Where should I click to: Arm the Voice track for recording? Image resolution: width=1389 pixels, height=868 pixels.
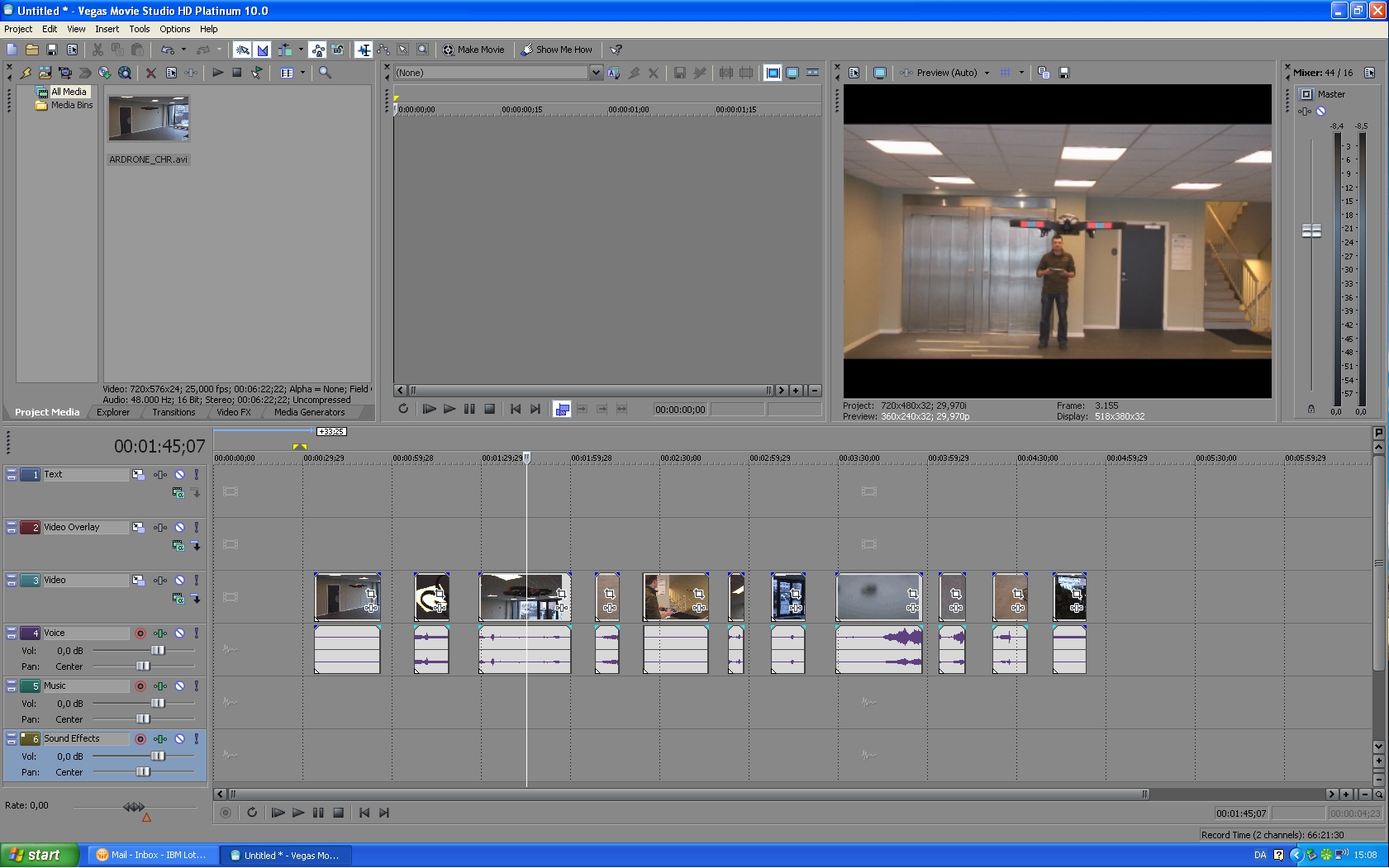pyautogui.click(x=140, y=633)
